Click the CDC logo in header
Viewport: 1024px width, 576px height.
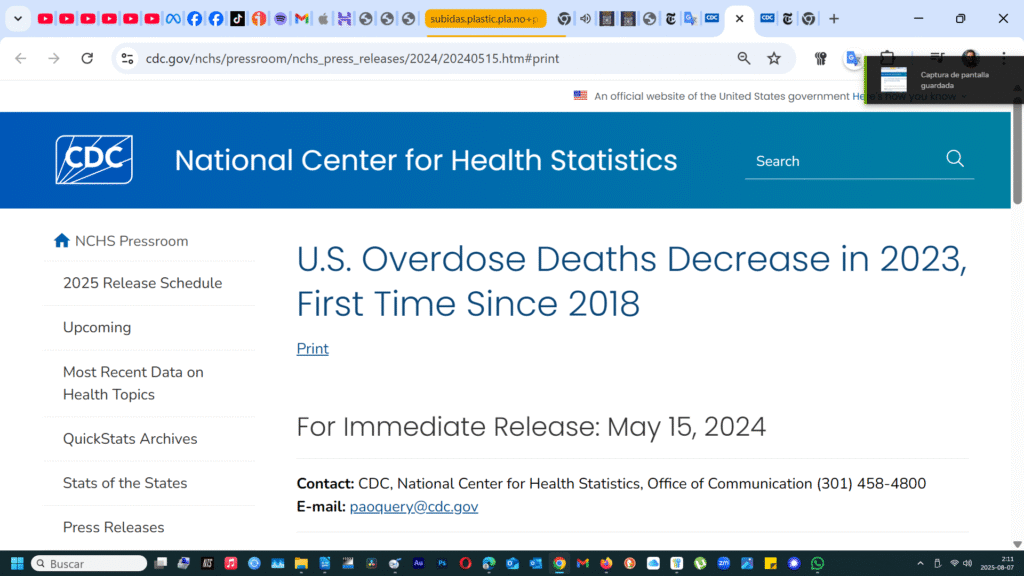coord(94,160)
